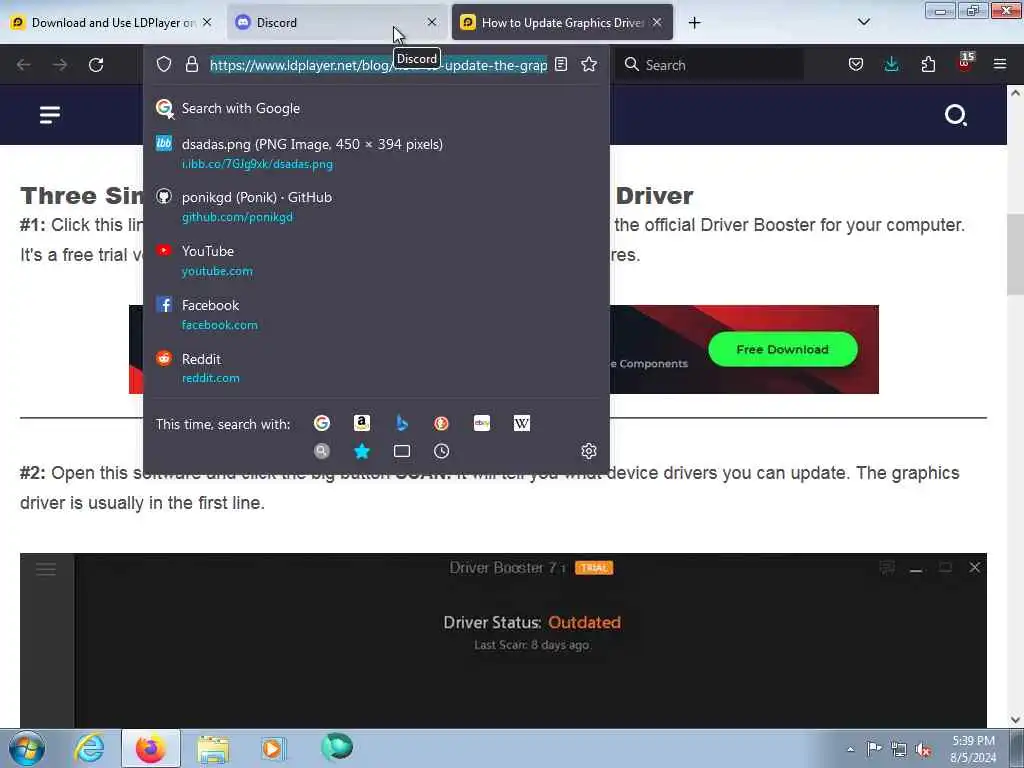Click the Driver Booster screenshot image
This screenshot has height=768, width=1024.
[x=503, y=641]
